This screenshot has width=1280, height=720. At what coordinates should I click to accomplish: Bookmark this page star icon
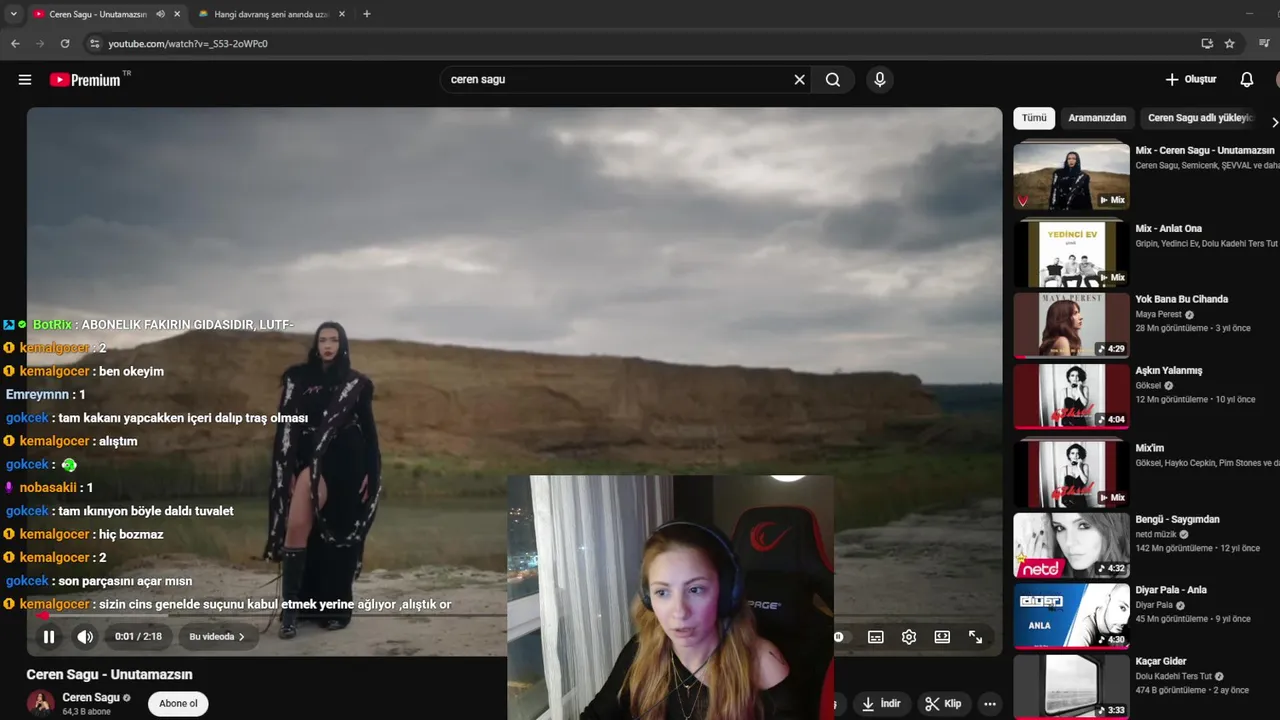coord(1230,44)
